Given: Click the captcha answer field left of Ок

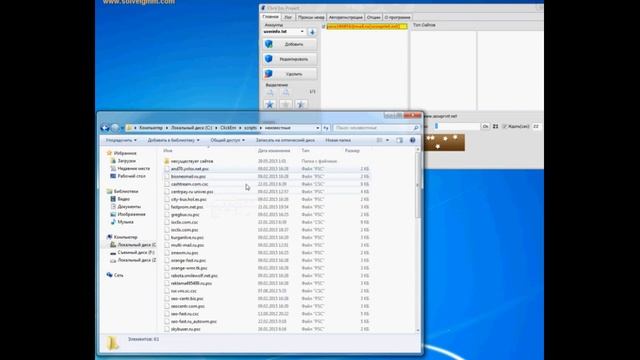Looking at the screenshot, I should tap(456, 127).
